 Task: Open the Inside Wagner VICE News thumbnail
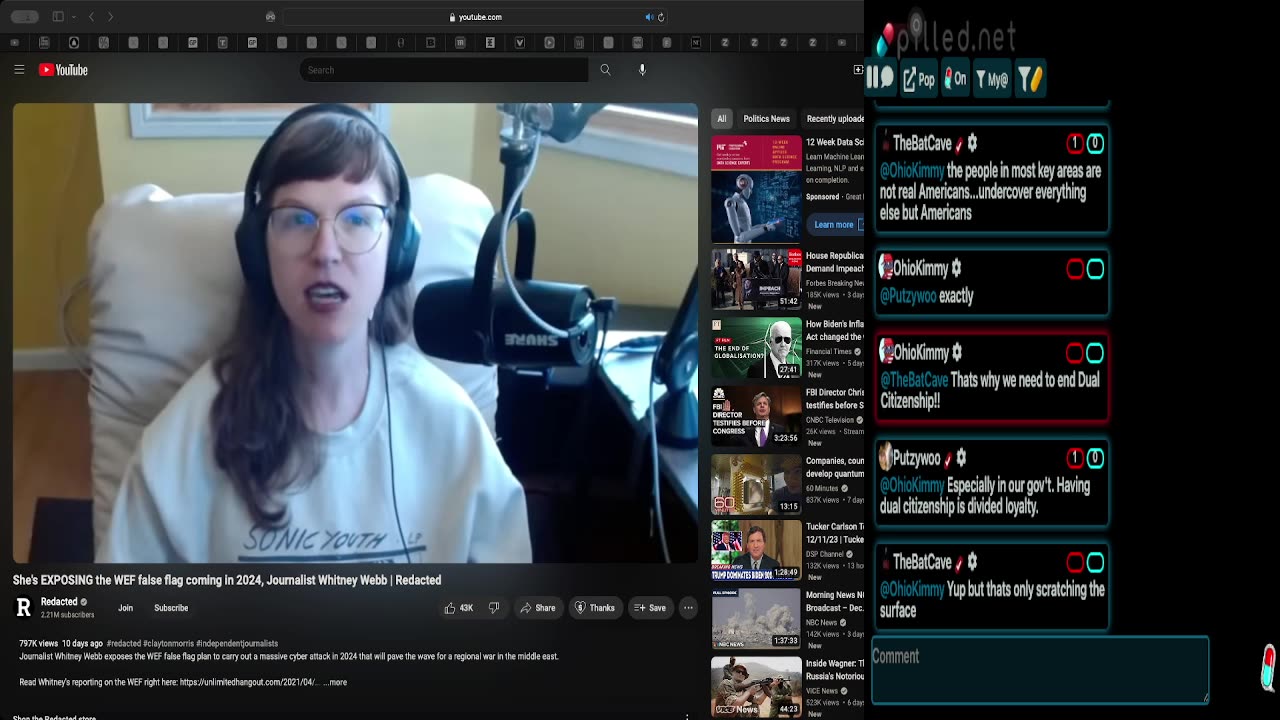tap(756, 687)
